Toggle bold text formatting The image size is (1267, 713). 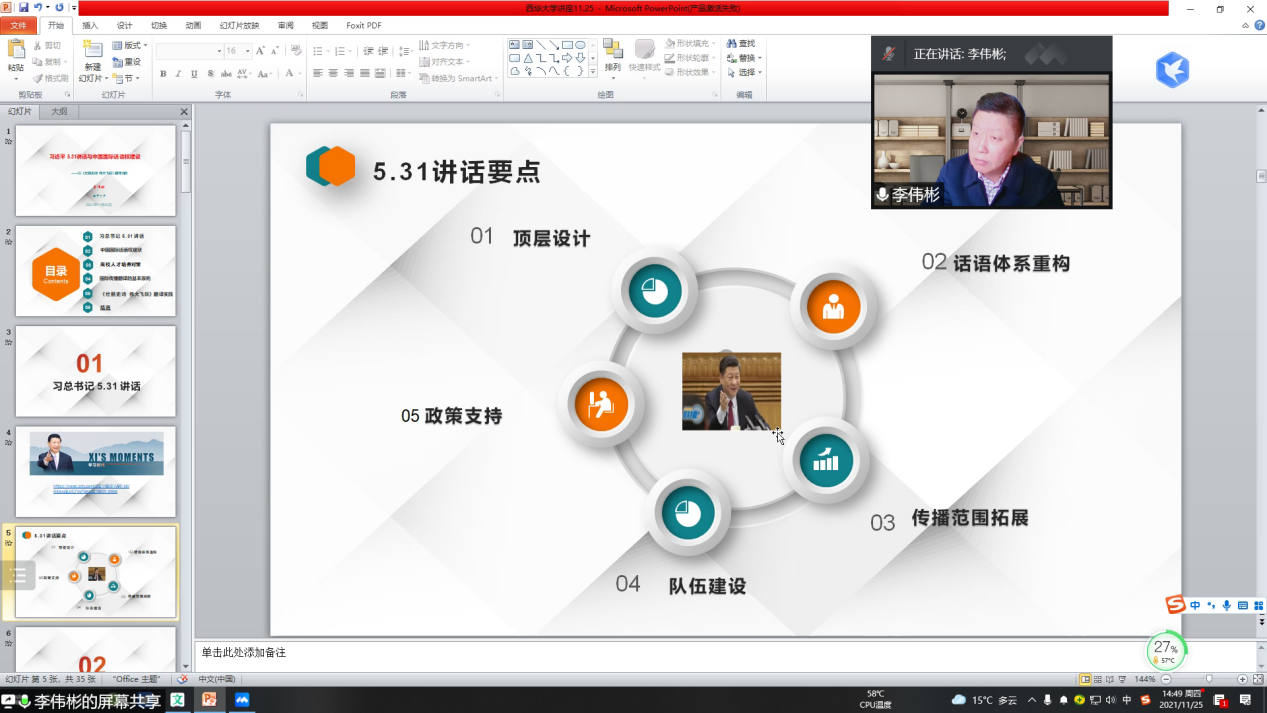163,74
